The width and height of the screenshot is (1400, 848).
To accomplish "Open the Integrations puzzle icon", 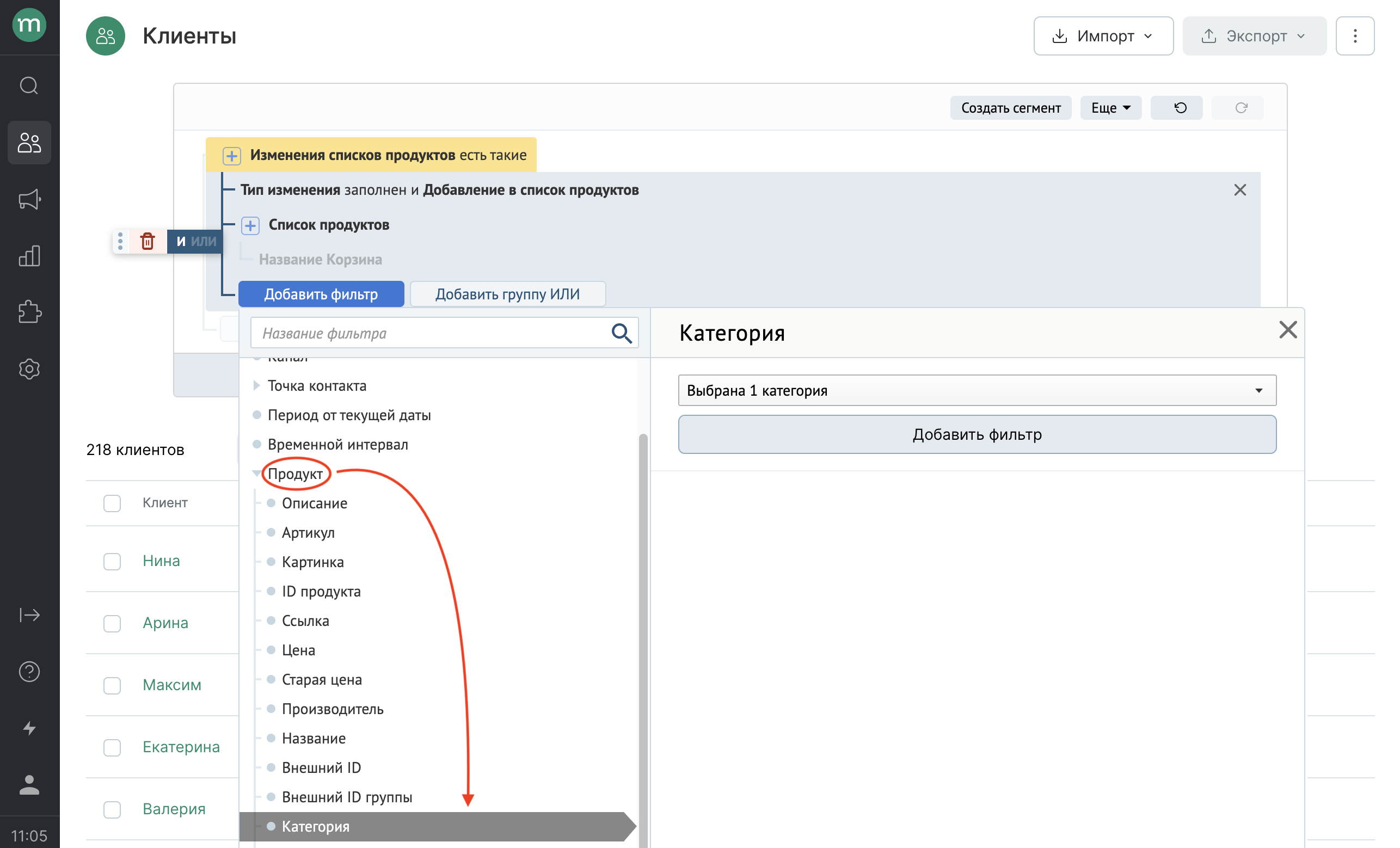I will pos(29,312).
